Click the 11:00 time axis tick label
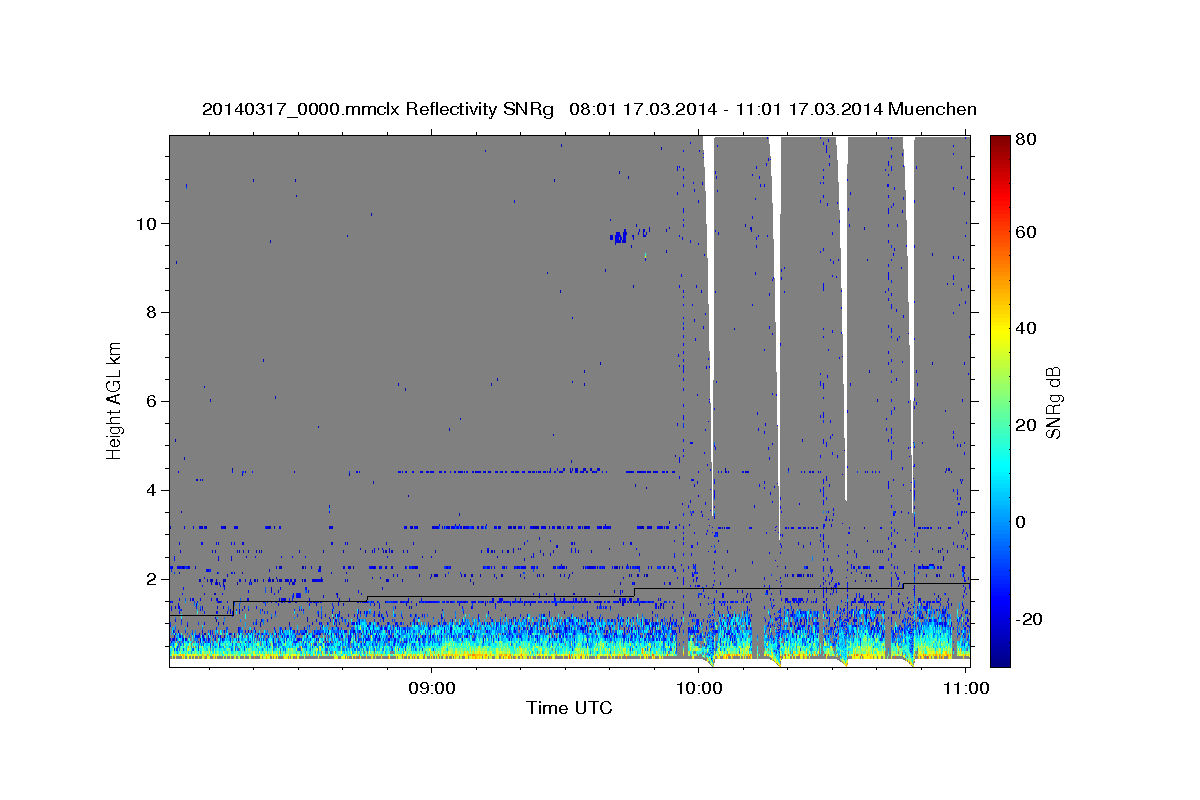The width and height of the screenshot is (1200, 800). tap(966, 688)
